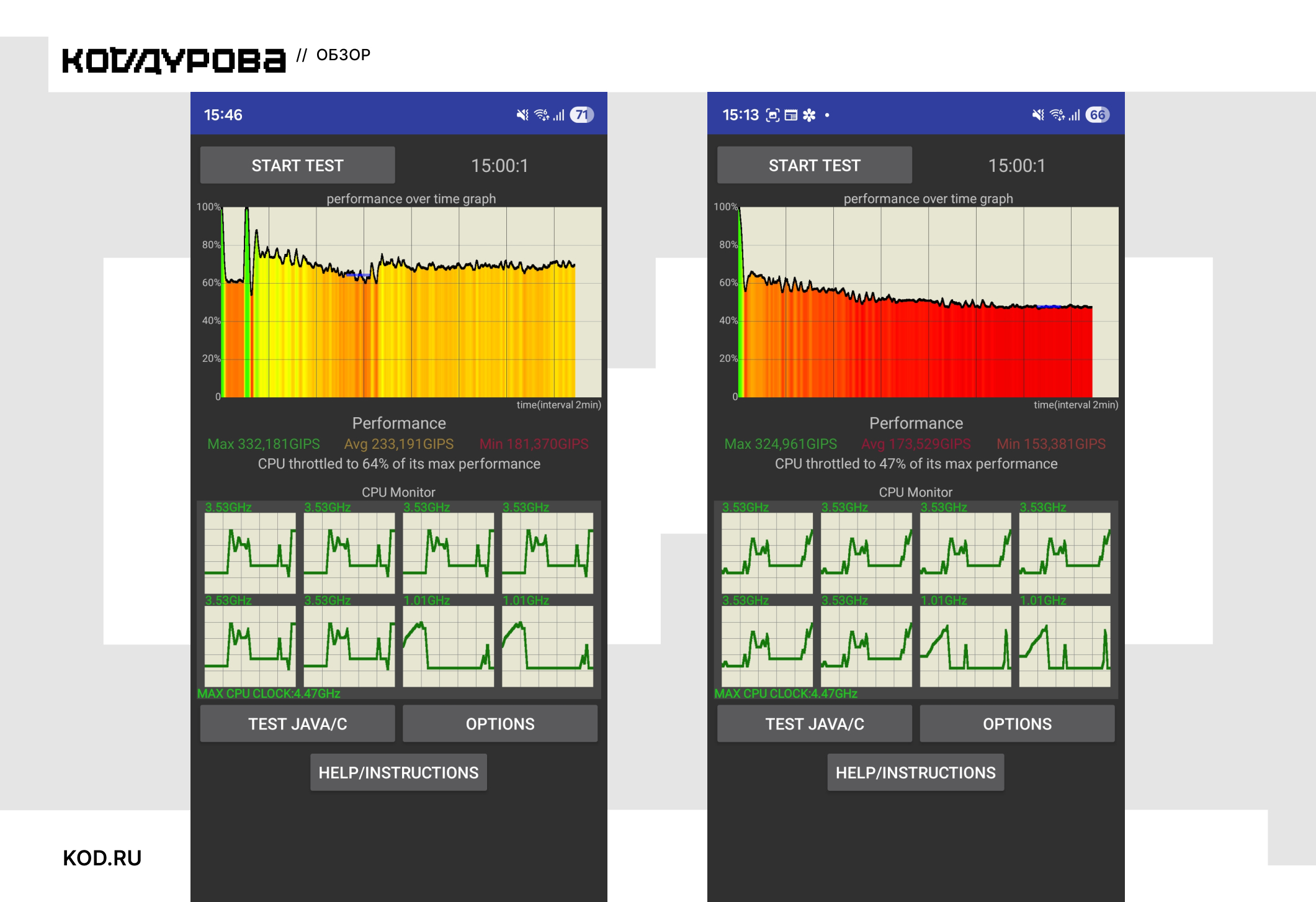The image size is (1316, 902).
Task: Tap fourth top-row core graph on left phone
Action: (547, 553)
